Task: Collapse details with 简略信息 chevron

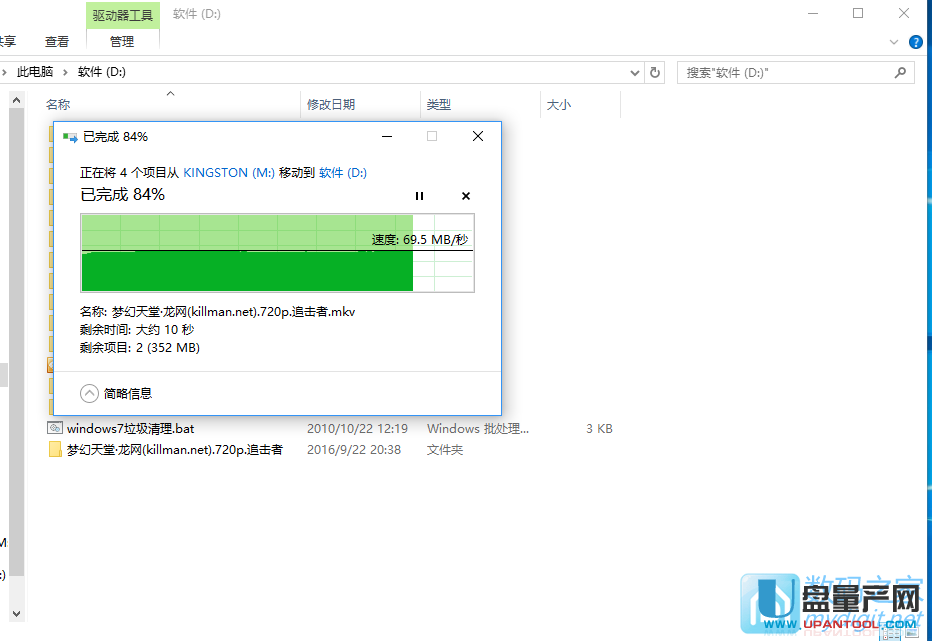Action: pyautogui.click(x=90, y=393)
